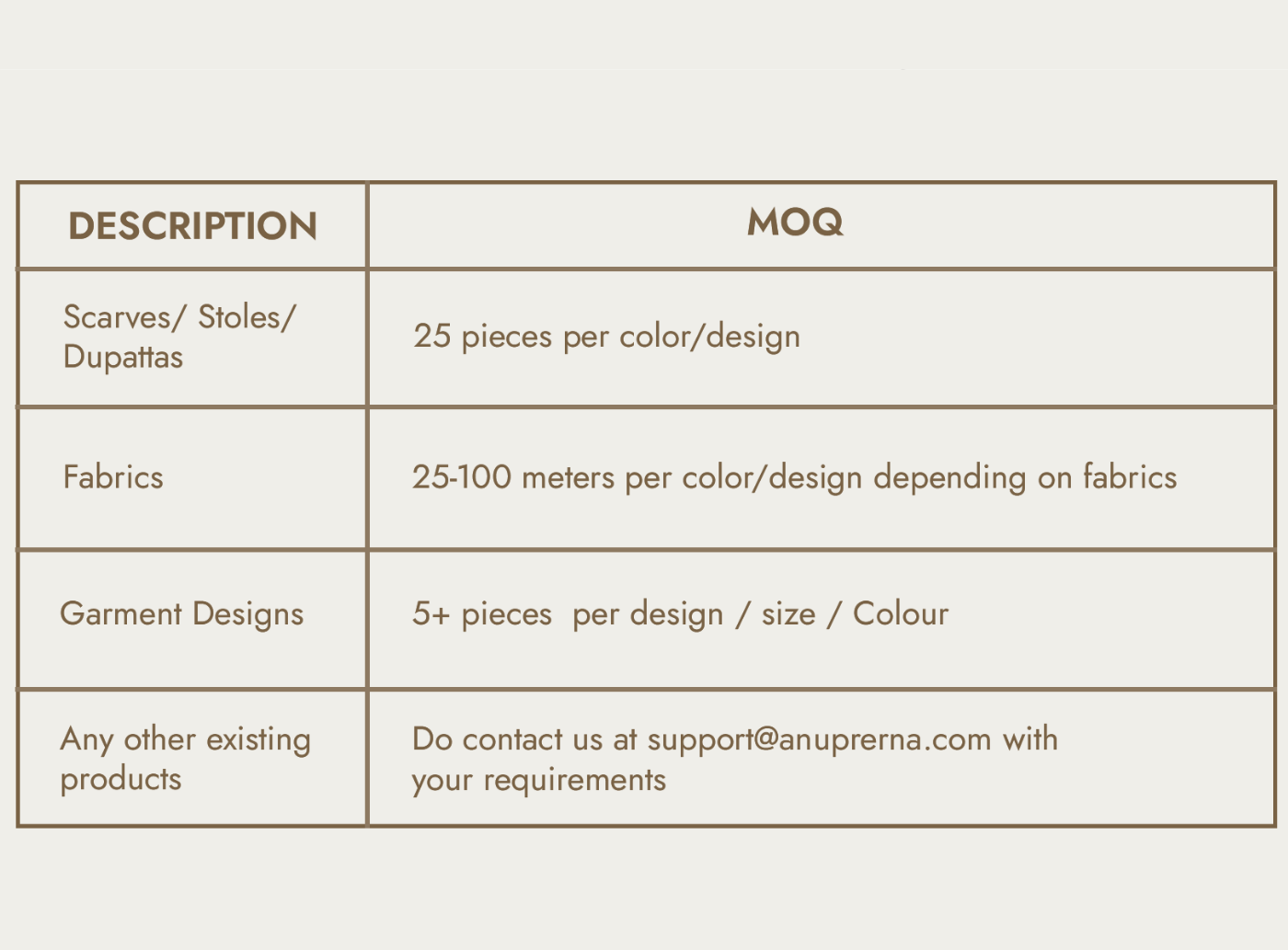Image resolution: width=1288 pixels, height=950 pixels.
Task: Select the Garment Designs row label
Action: (x=182, y=613)
